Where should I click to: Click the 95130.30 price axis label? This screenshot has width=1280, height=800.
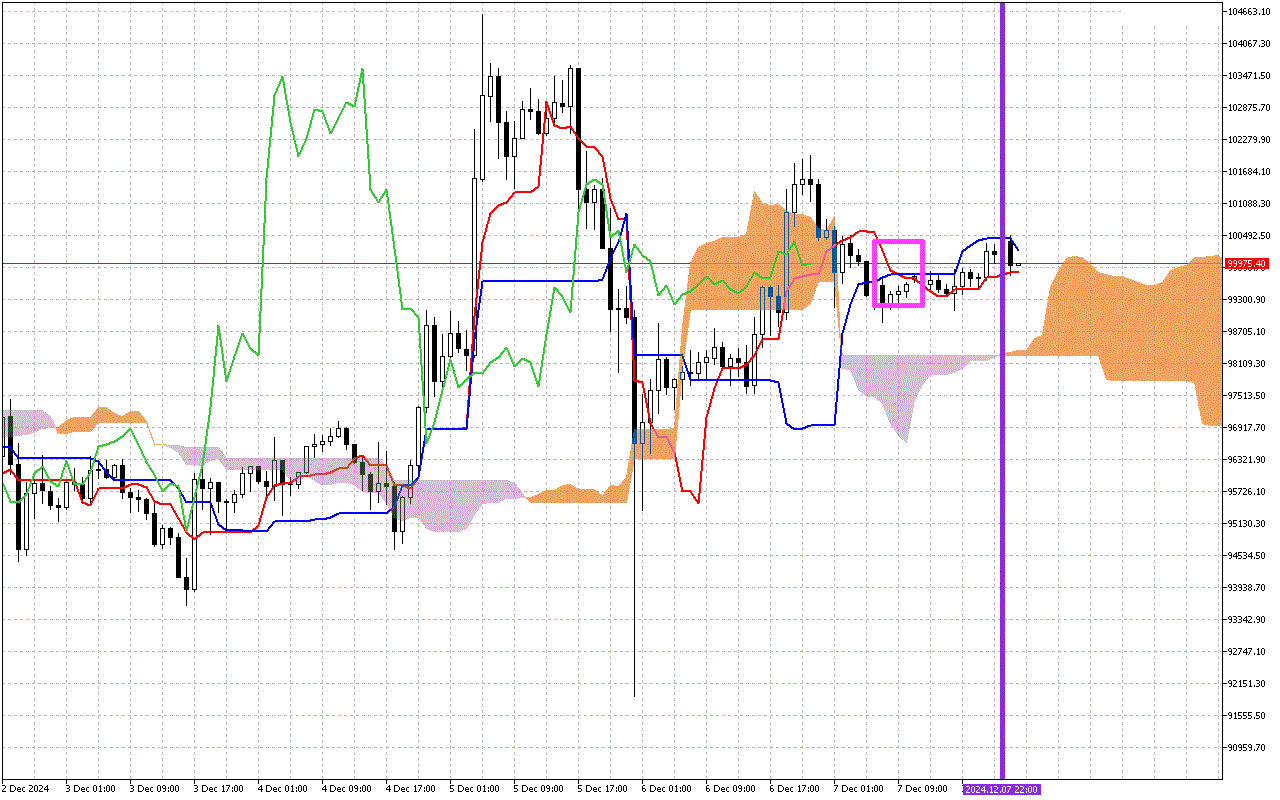pyautogui.click(x=1249, y=524)
